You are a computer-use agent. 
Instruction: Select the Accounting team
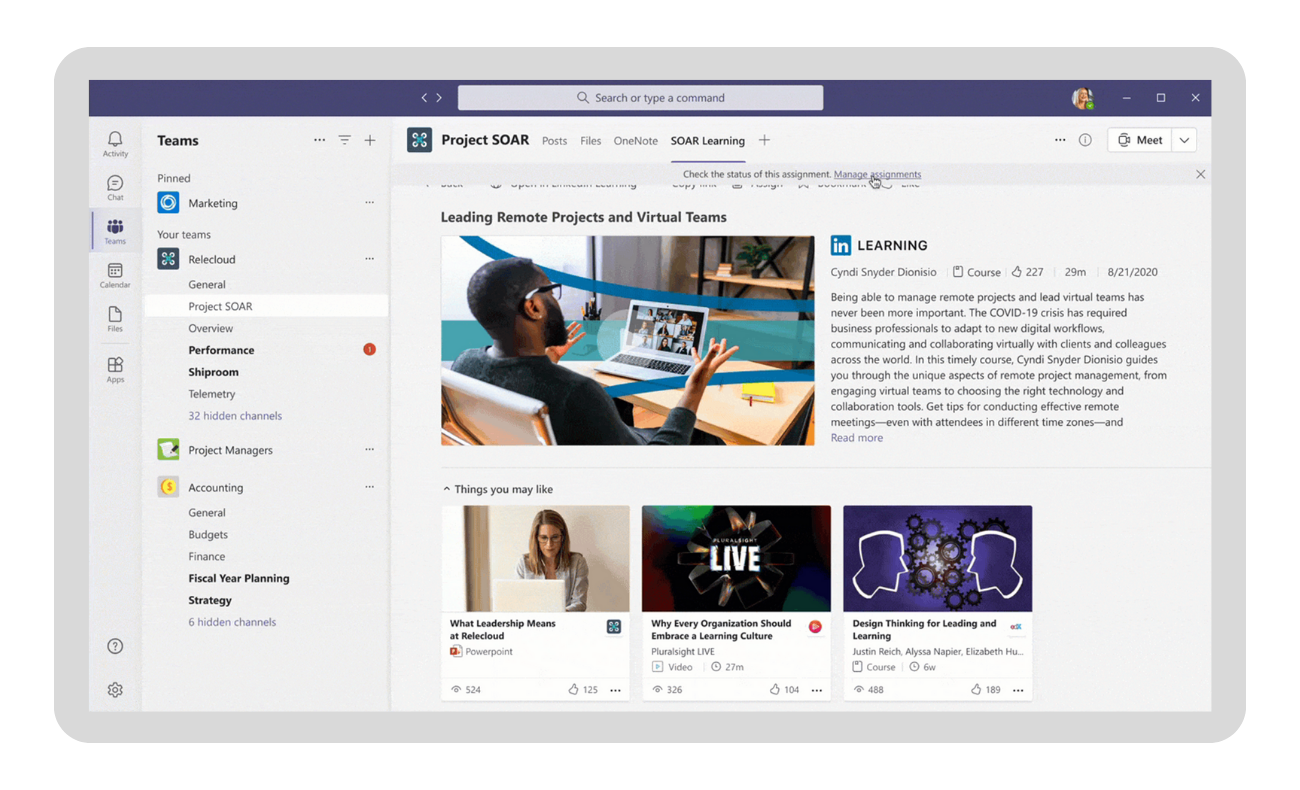pos(215,488)
